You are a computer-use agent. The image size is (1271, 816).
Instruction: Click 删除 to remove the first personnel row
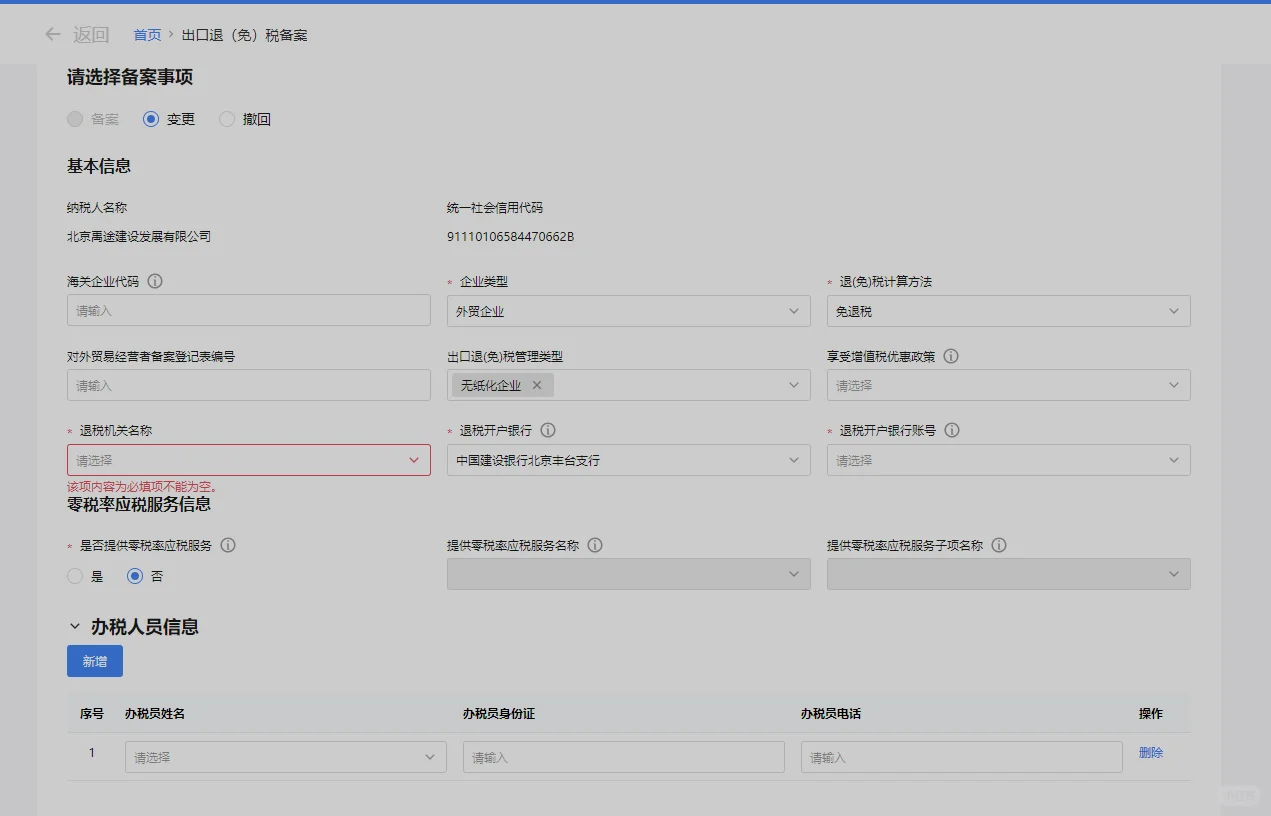point(1149,753)
